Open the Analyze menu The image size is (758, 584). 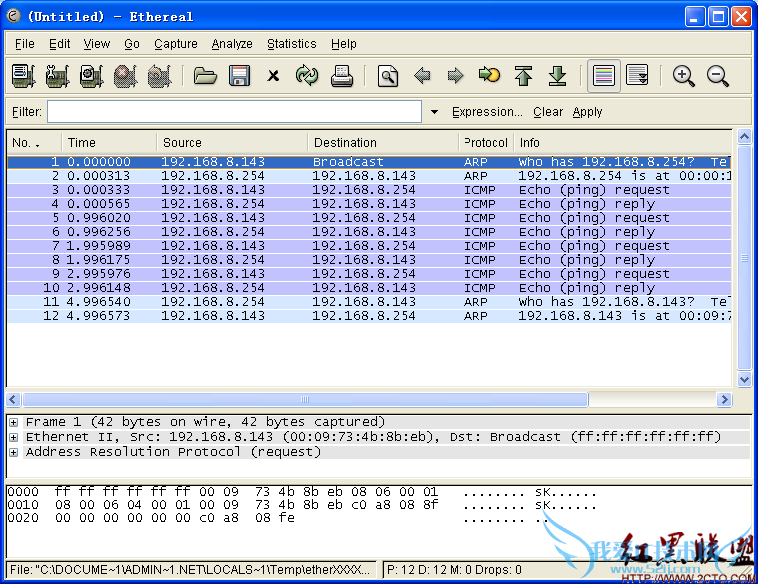(232, 44)
